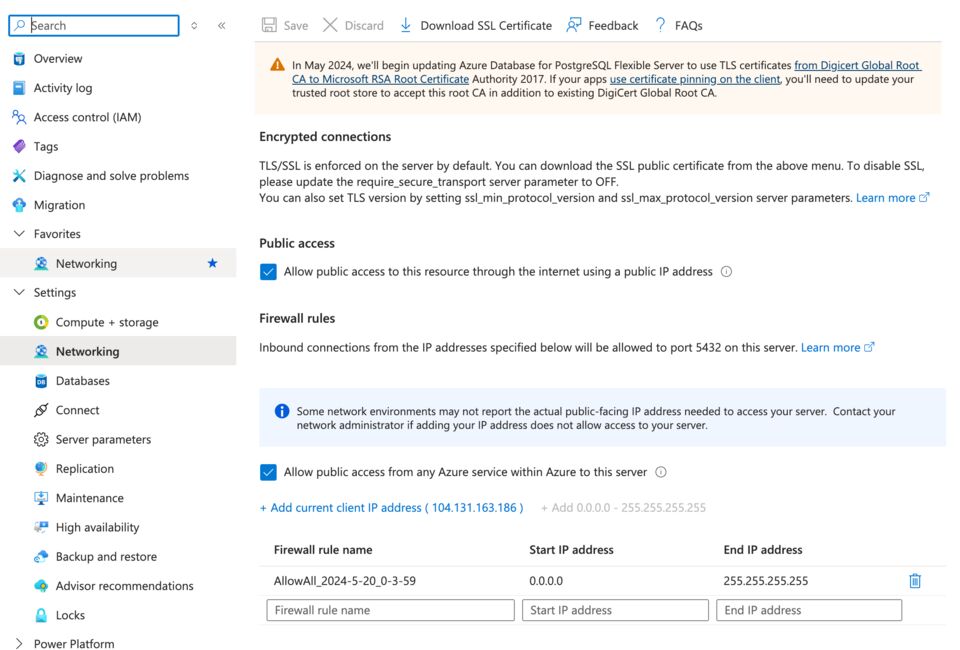The image size is (960, 650).
Task: Click the Locks padlock icon in sidebar
Action: coord(41,615)
